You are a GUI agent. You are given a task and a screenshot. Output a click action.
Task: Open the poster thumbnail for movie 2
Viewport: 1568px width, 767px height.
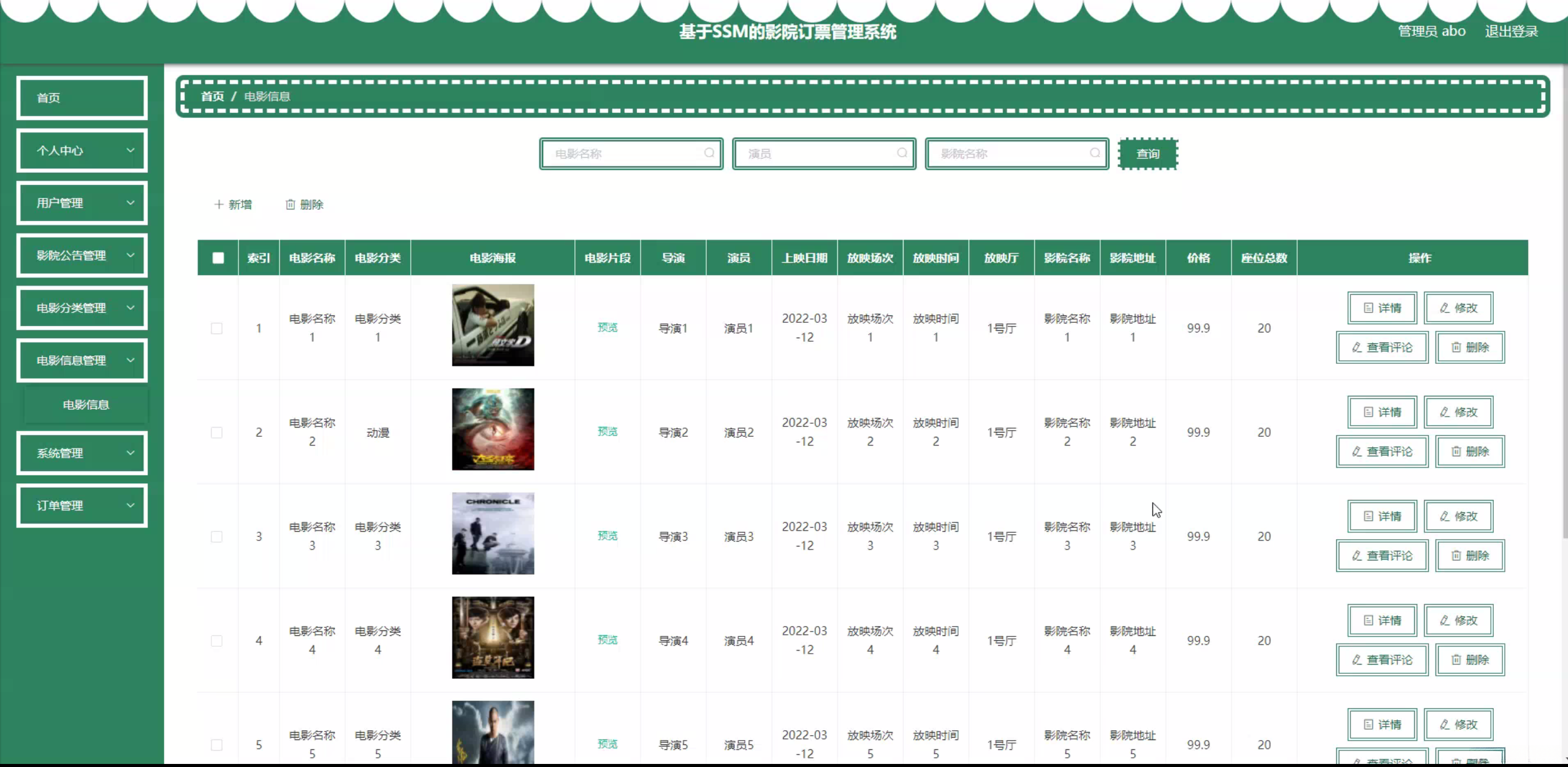[x=493, y=429]
